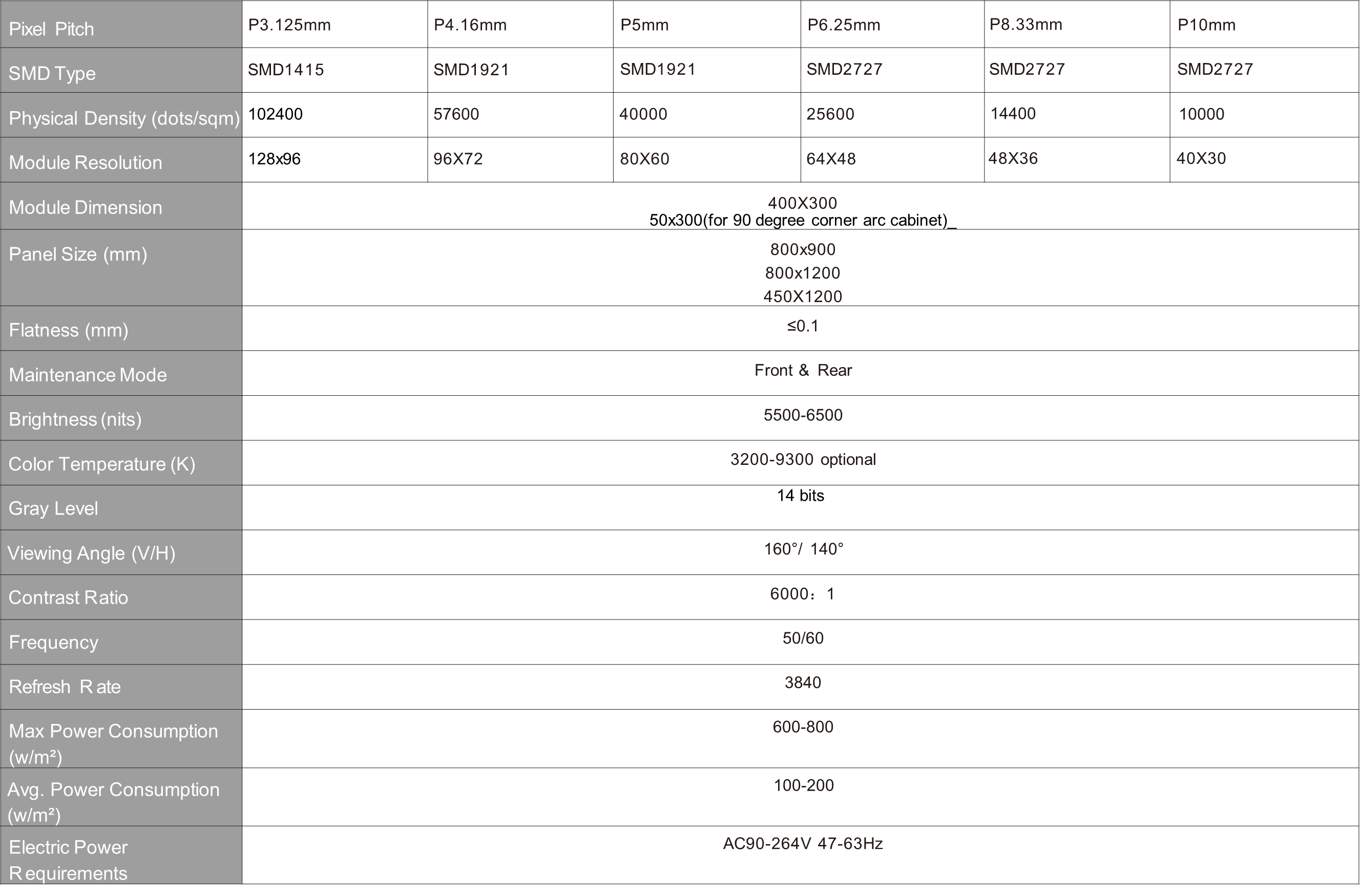
Task: Click the 3840 refresh rate value
Action: [x=803, y=682]
